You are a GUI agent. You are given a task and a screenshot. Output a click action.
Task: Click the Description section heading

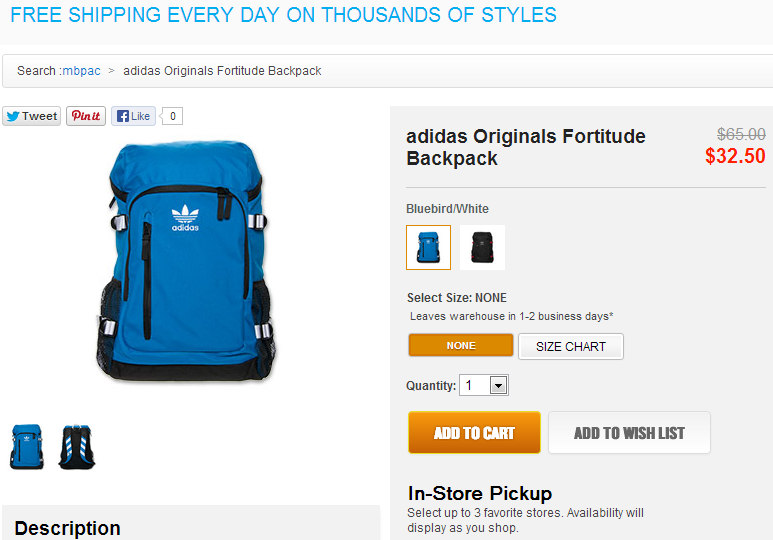coord(67,528)
